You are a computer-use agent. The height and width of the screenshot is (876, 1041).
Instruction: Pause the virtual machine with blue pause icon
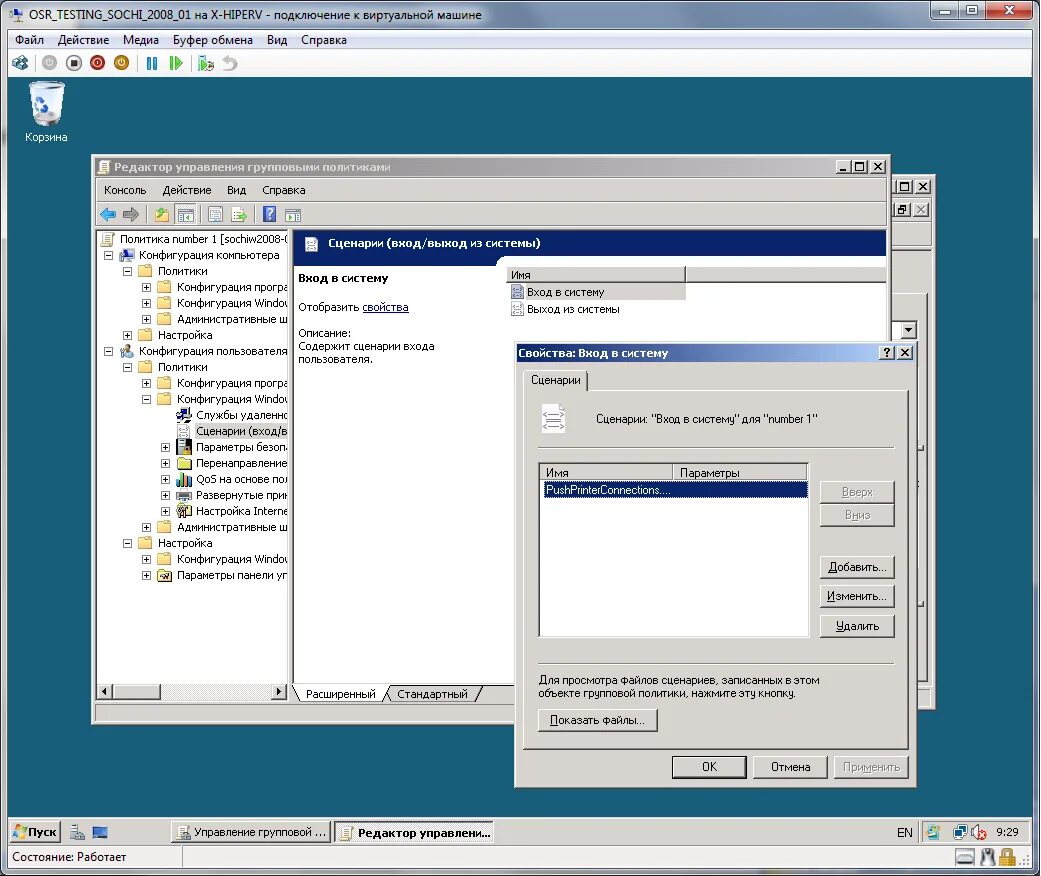[152, 63]
